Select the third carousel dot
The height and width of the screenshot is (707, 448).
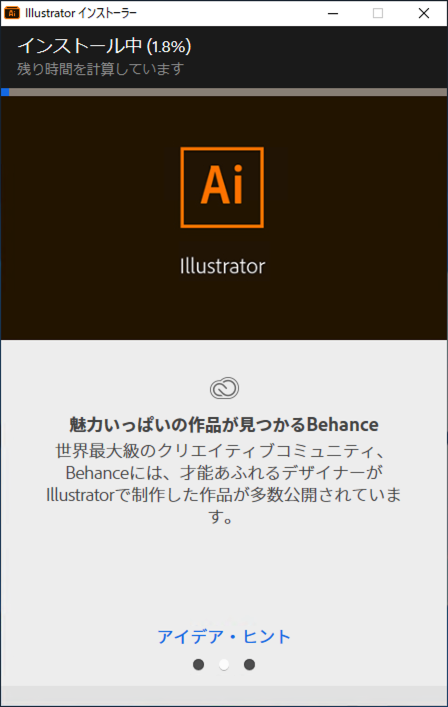249,664
